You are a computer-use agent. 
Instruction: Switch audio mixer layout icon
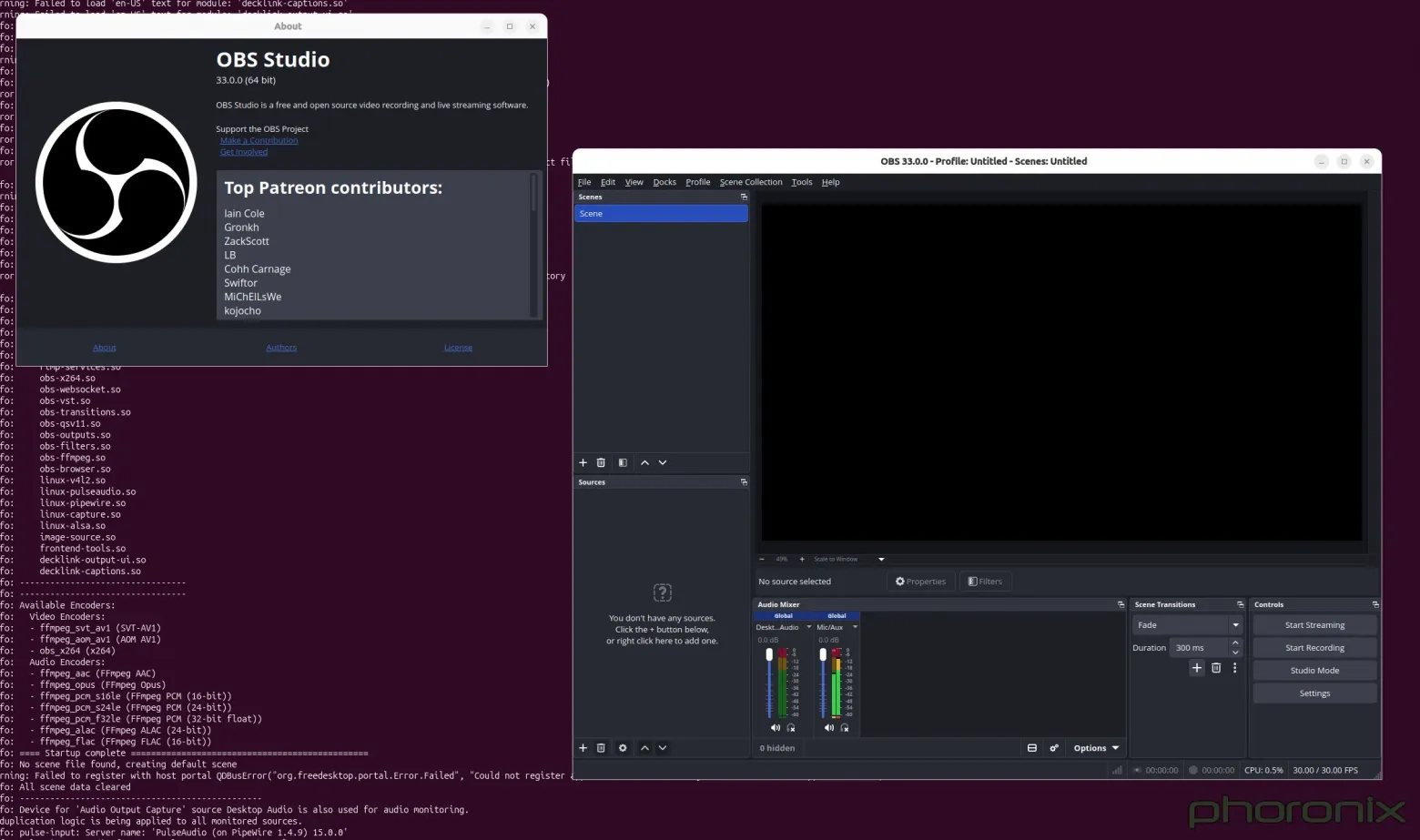pos(1032,748)
